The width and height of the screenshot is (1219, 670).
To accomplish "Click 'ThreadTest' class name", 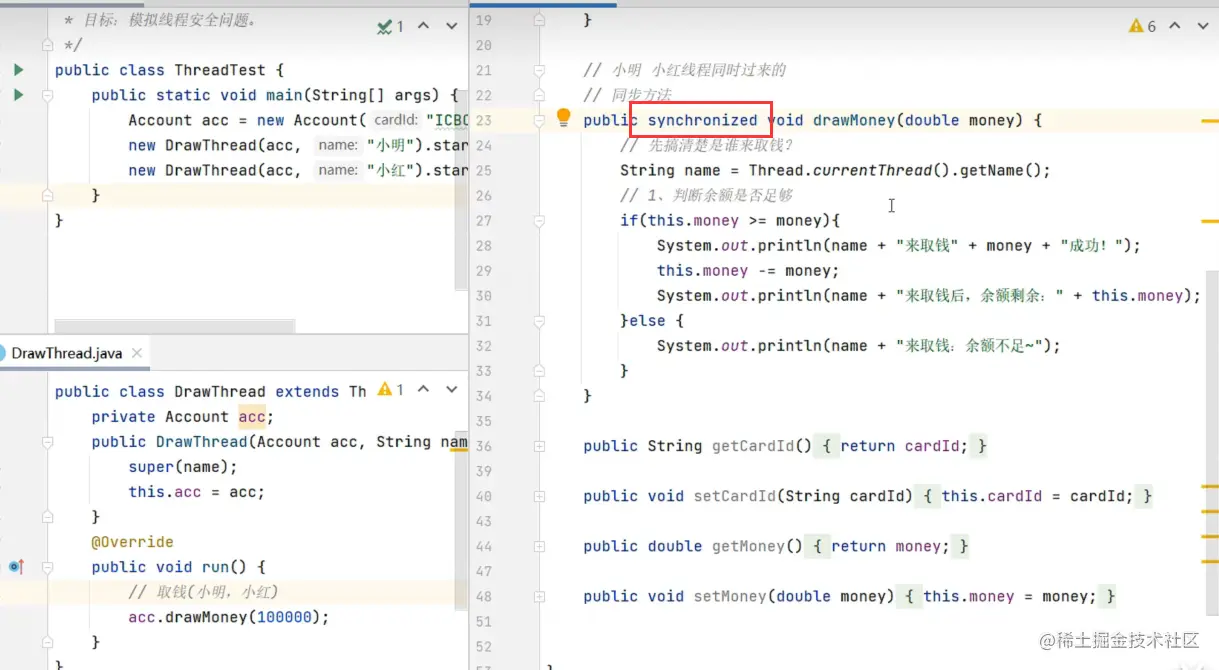I will tap(220, 70).
